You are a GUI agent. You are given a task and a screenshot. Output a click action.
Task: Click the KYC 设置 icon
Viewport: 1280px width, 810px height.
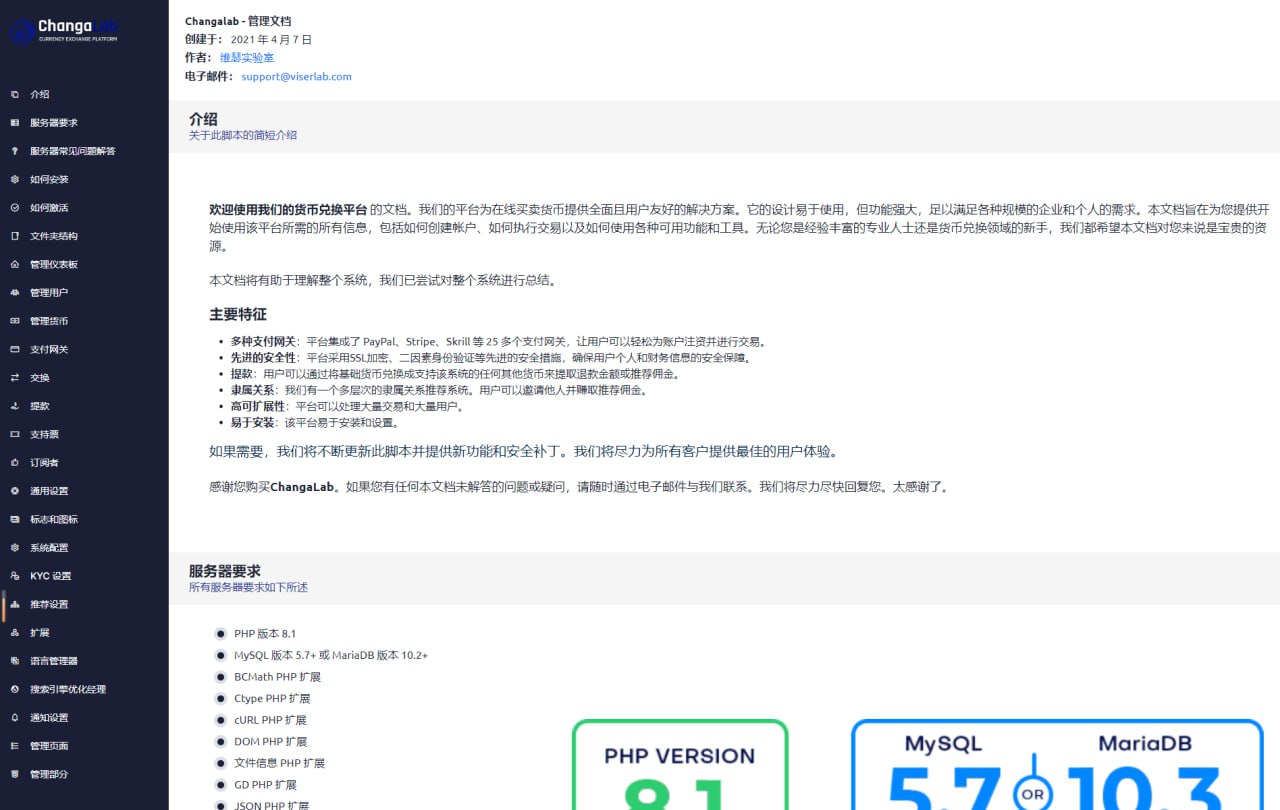(x=14, y=575)
